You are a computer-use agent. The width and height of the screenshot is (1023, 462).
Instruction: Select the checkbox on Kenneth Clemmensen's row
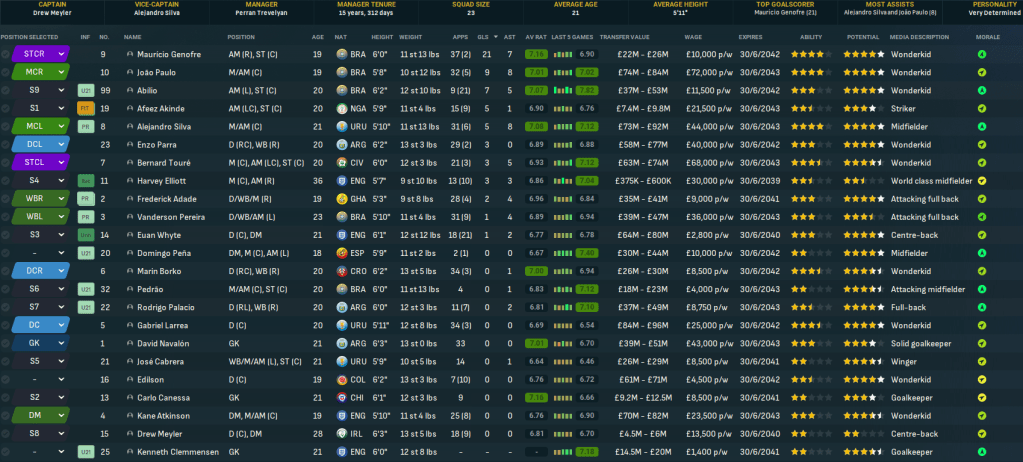6,452
